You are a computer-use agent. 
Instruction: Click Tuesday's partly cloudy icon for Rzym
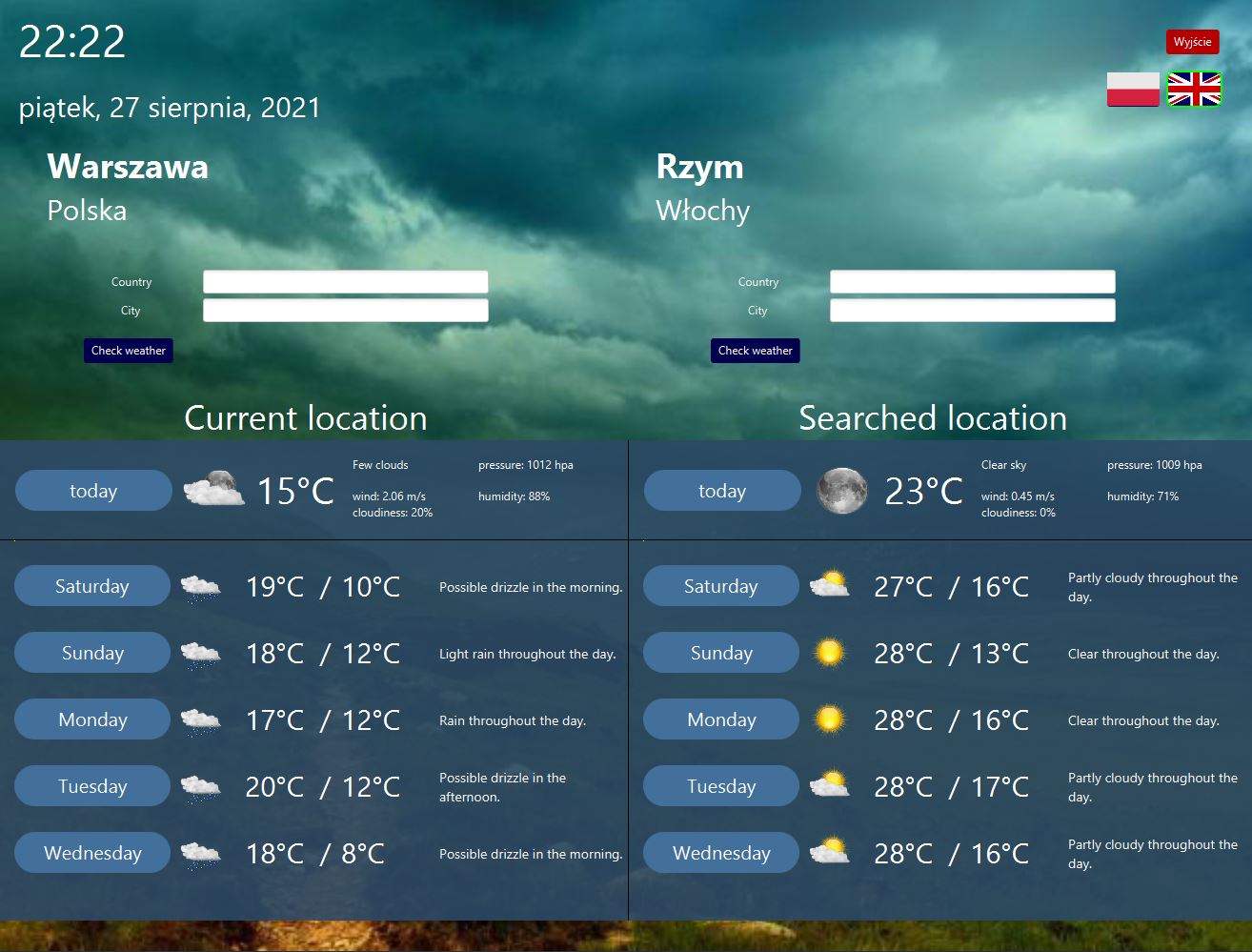[x=829, y=785]
